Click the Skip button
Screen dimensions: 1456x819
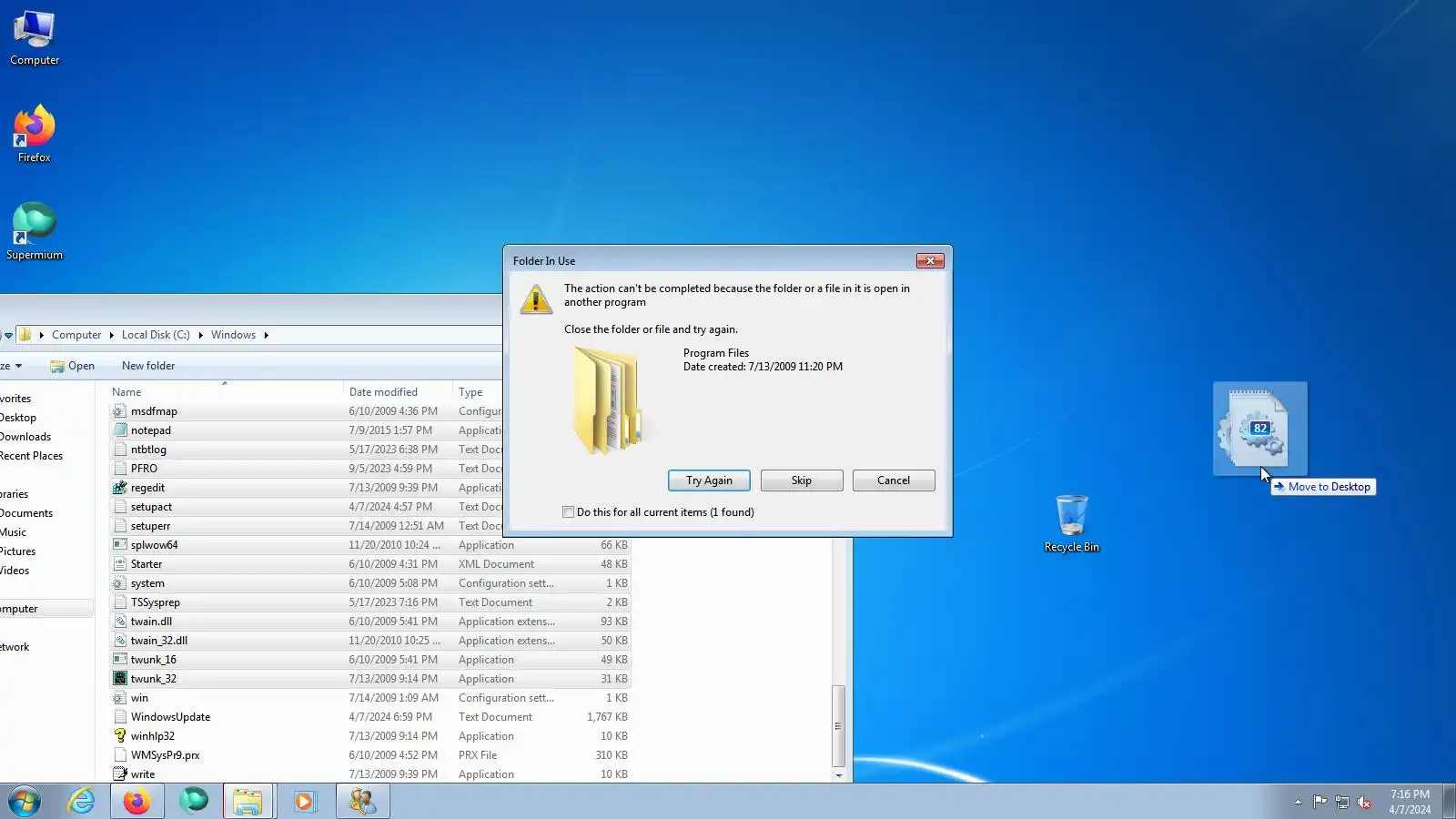pyautogui.click(x=802, y=480)
